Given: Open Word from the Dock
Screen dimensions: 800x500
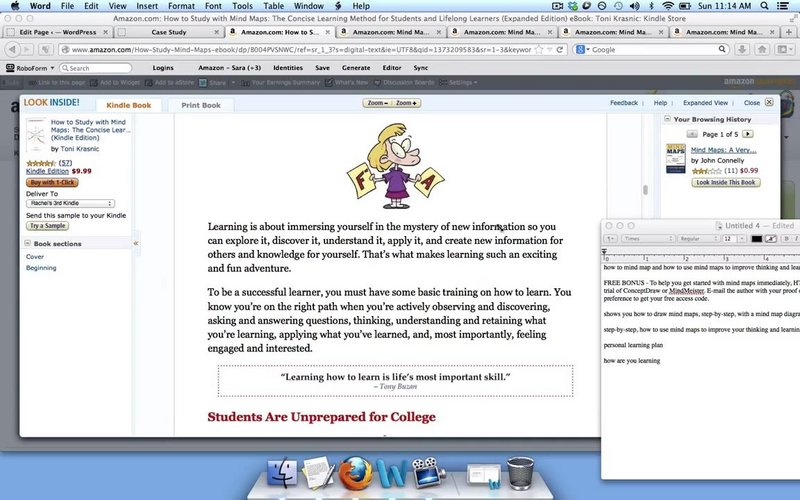Looking at the screenshot, I should (391, 473).
